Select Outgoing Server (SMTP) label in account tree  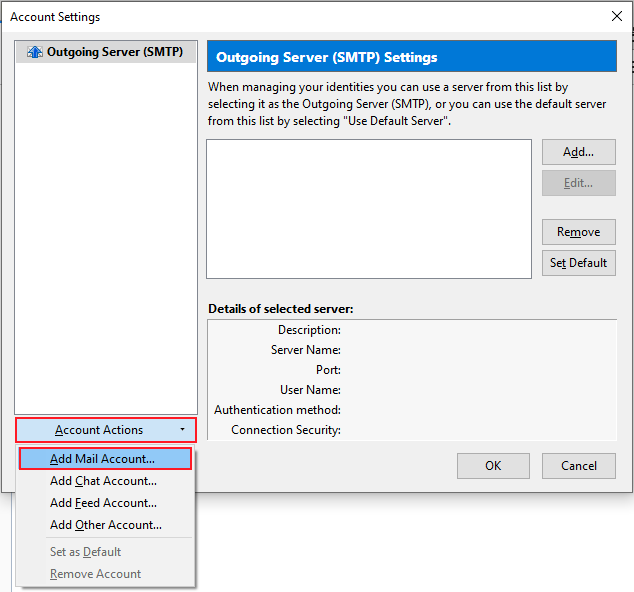[114, 52]
